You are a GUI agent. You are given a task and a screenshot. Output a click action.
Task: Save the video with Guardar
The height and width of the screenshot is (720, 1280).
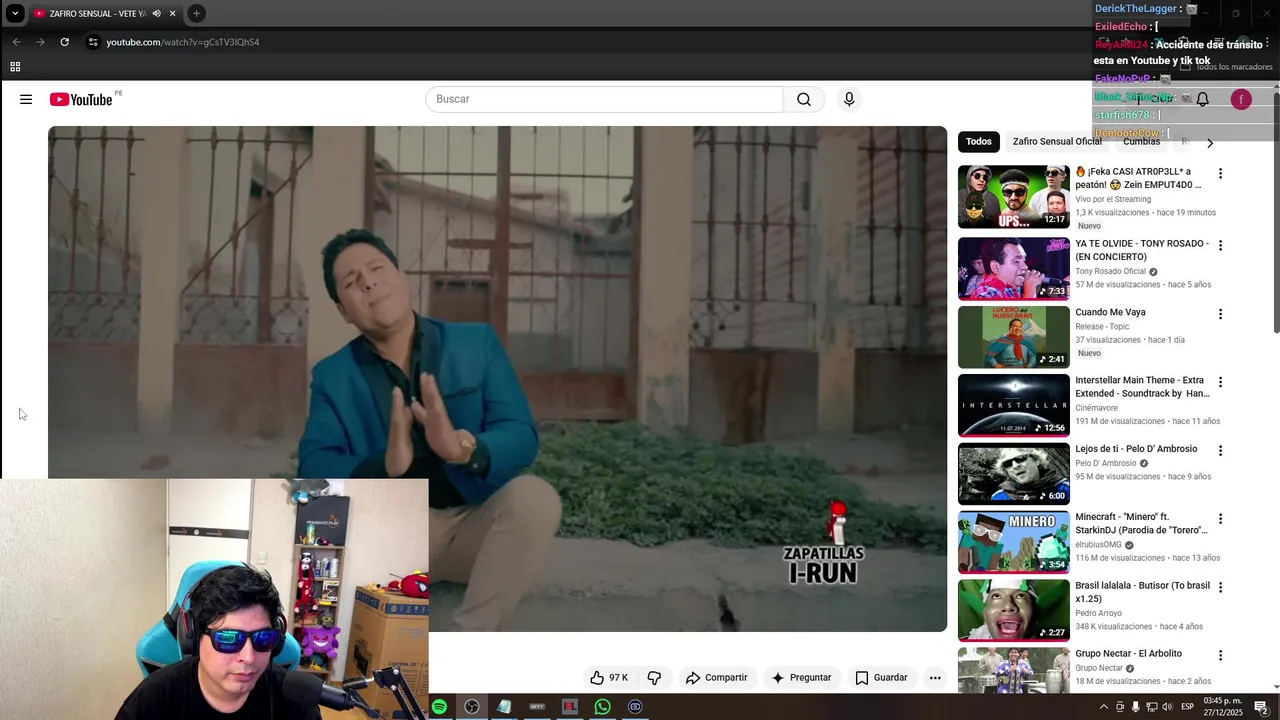pos(881,677)
